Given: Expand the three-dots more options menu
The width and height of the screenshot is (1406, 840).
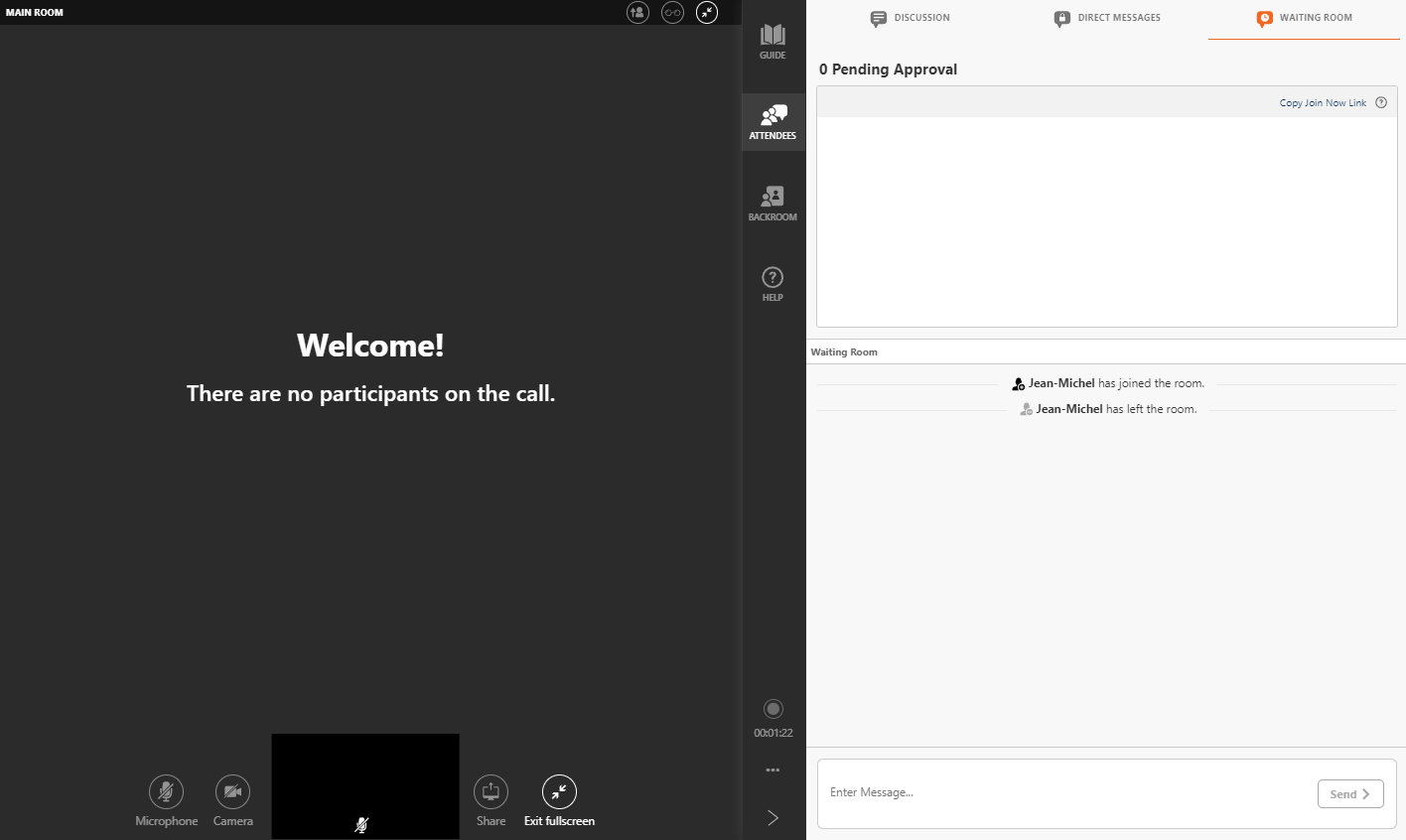Looking at the screenshot, I should pyautogui.click(x=773, y=770).
